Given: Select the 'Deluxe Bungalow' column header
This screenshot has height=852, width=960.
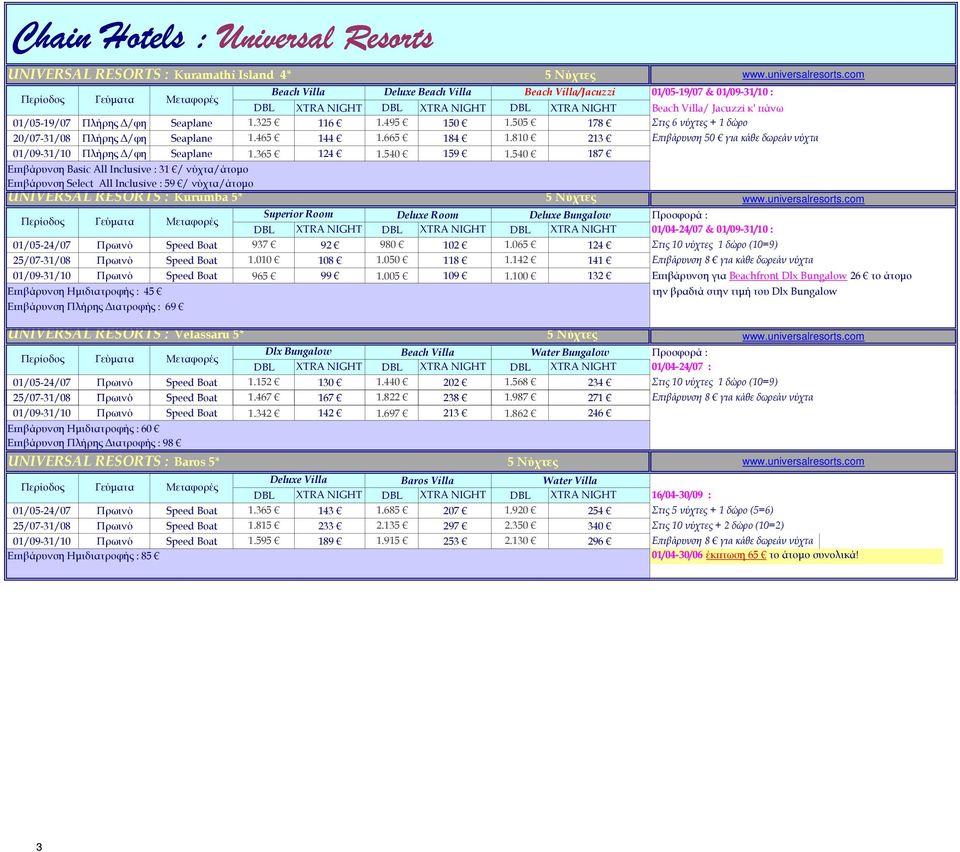Looking at the screenshot, I should pos(569,215).
